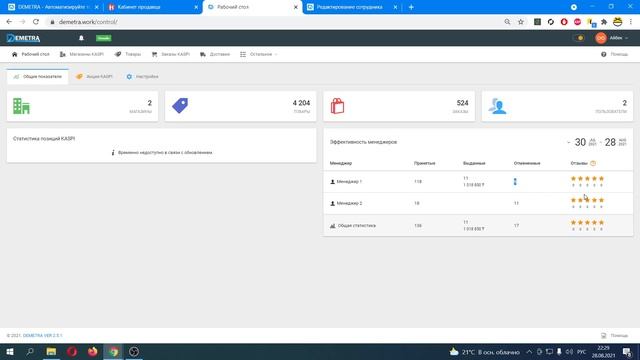Viewport: 640px width, 360px height.
Task: Open the weather widget in the taskbar
Action: coord(484,352)
